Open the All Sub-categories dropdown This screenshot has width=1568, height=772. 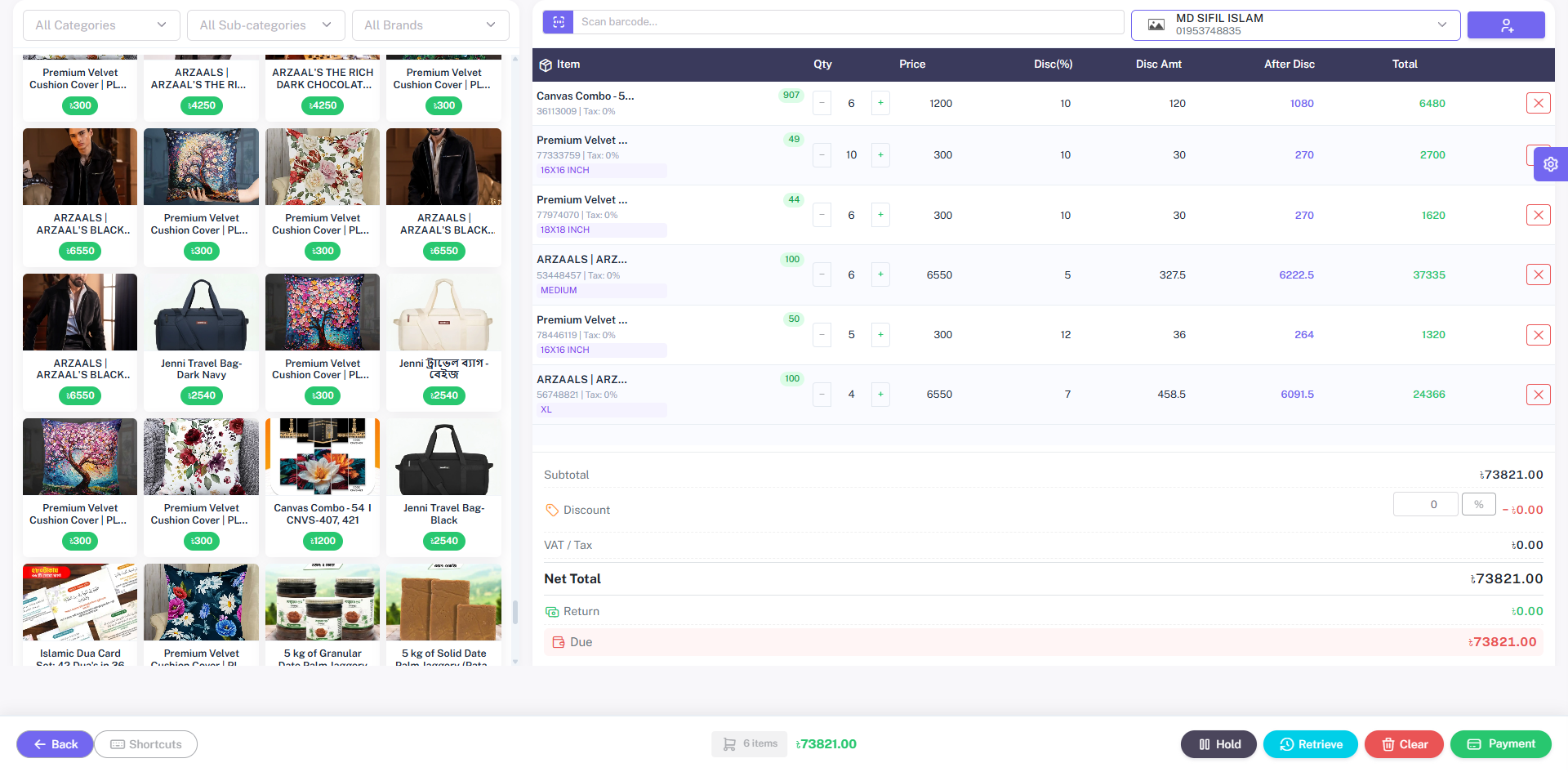266,25
